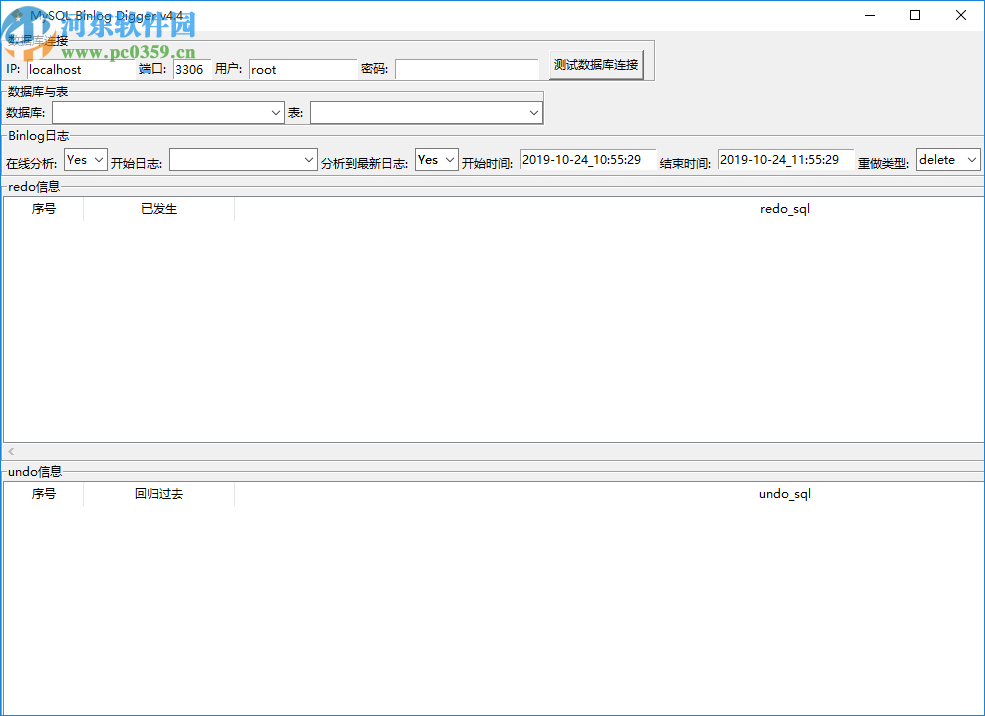Select the 用户 user field containing root
Image resolution: width=985 pixels, height=716 pixels.
tap(303, 69)
